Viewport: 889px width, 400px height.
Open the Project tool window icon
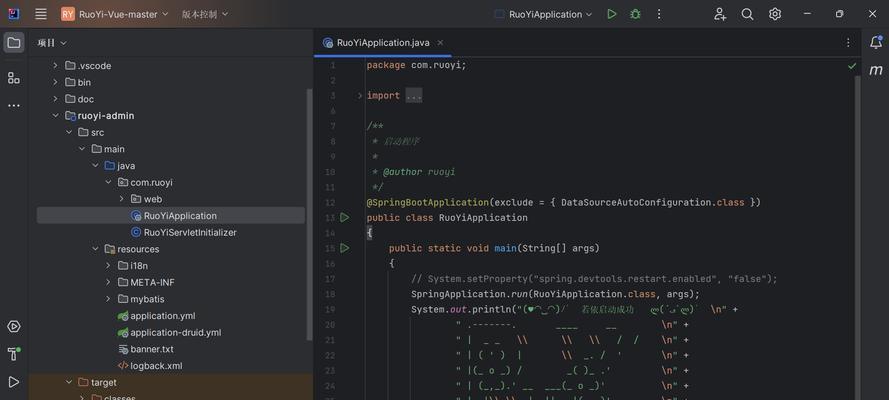click(14, 42)
